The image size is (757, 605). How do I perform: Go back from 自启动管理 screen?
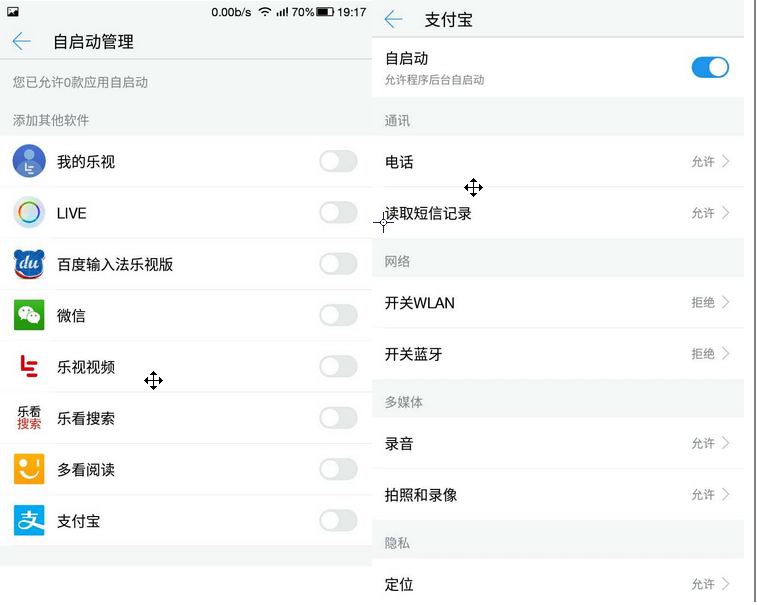[21, 42]
